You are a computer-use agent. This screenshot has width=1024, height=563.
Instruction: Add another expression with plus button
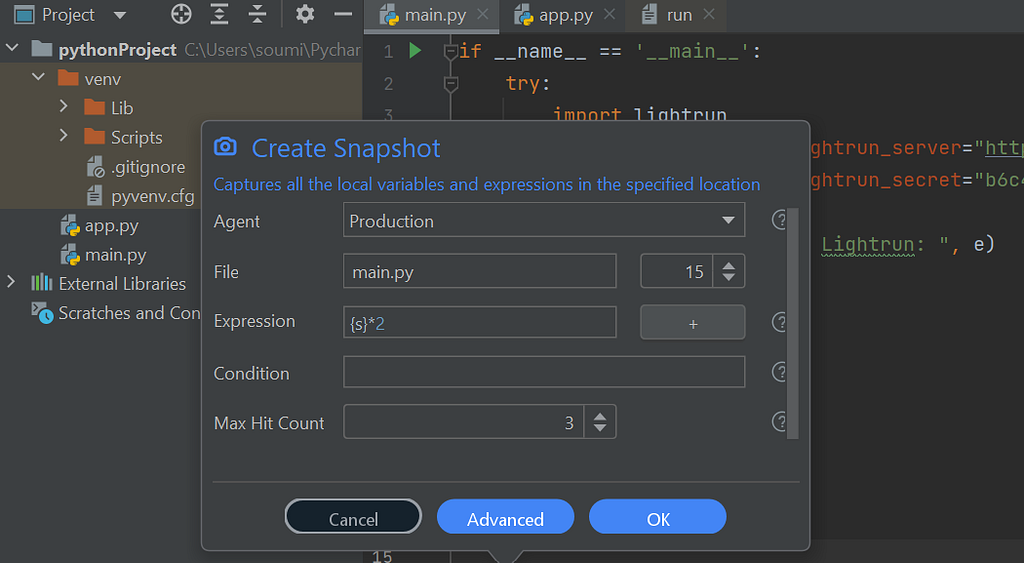[x=693, y=322]
